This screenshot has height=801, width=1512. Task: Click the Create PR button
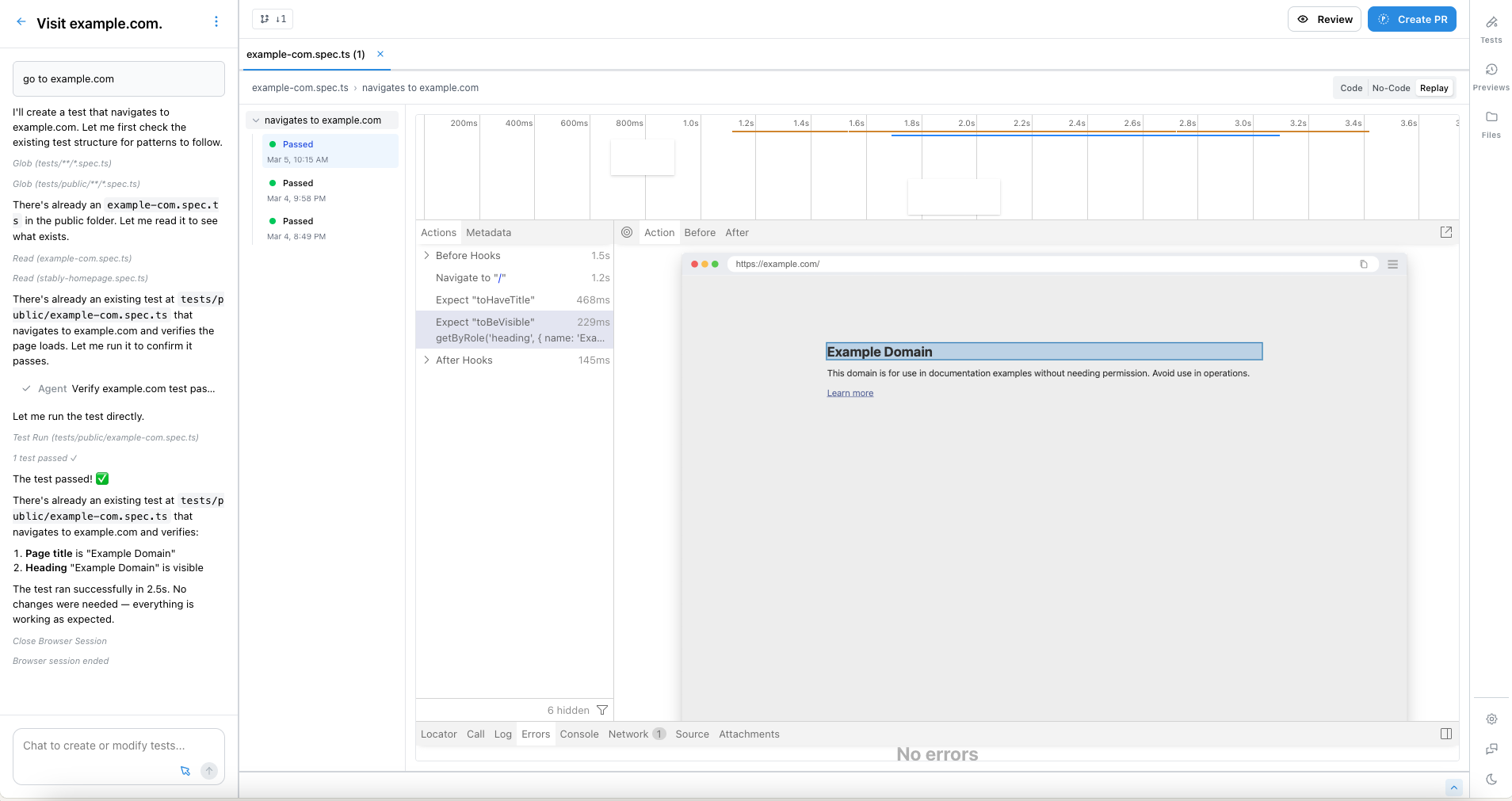[1411, 18]
